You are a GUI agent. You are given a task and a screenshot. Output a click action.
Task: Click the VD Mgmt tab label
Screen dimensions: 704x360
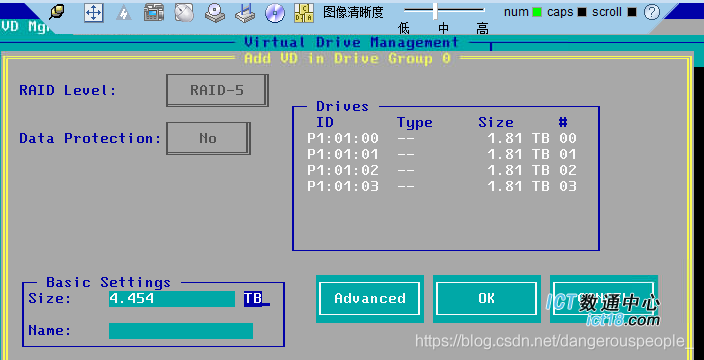[25, 26]
